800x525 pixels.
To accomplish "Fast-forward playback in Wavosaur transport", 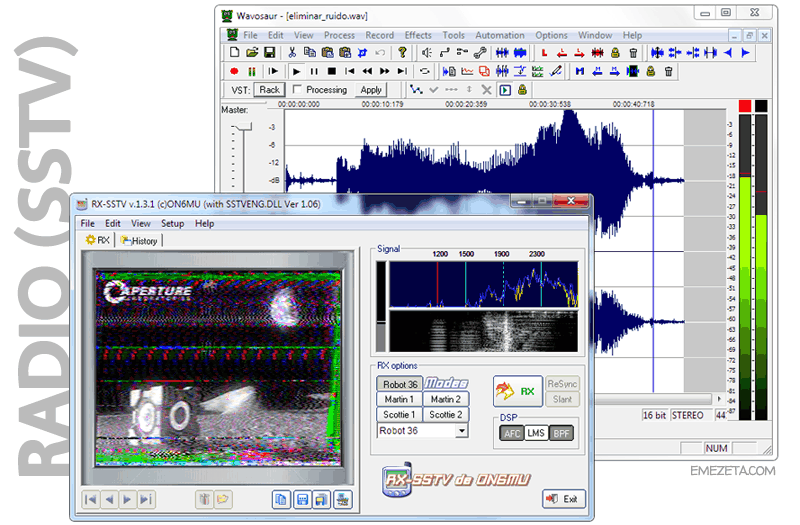I will [385, 71].
